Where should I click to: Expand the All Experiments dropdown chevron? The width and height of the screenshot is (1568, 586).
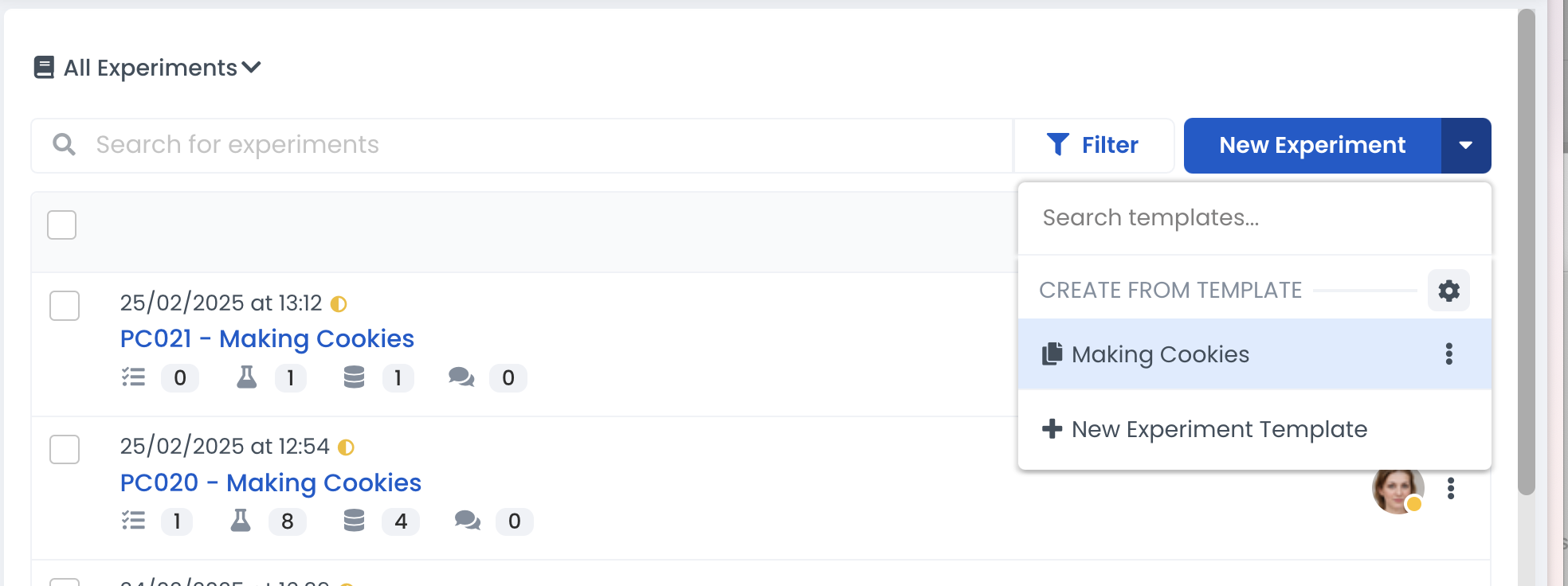click(x=251, y=68)
